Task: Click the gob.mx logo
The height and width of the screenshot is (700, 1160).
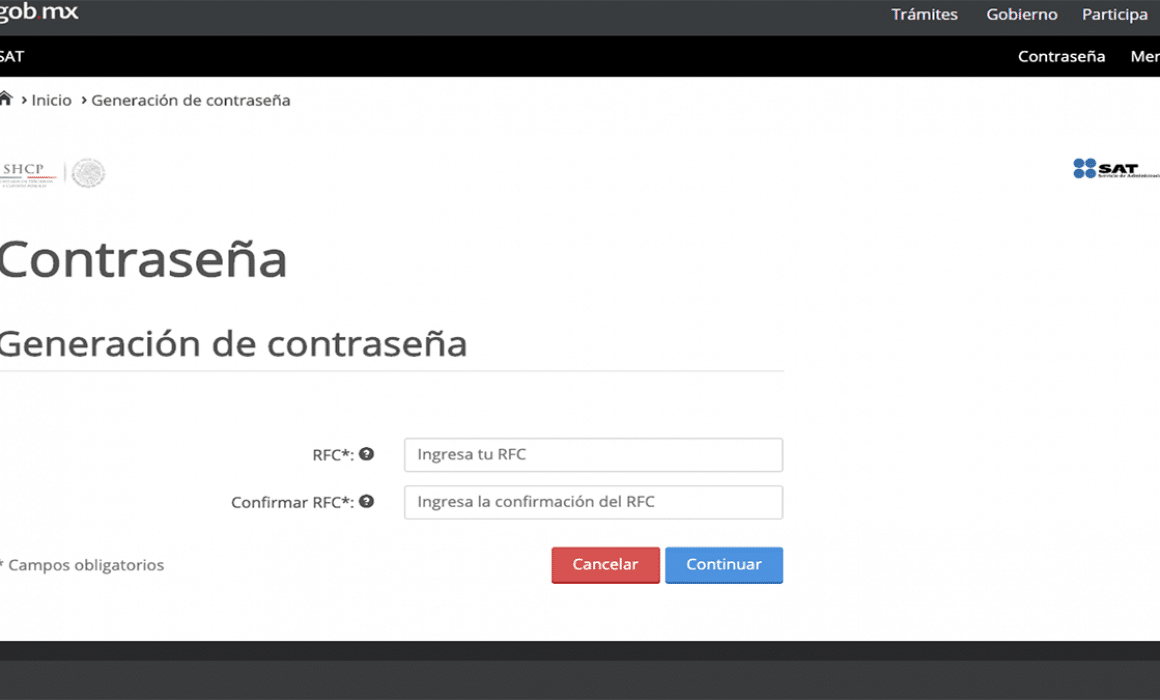Action: [39, 13]
